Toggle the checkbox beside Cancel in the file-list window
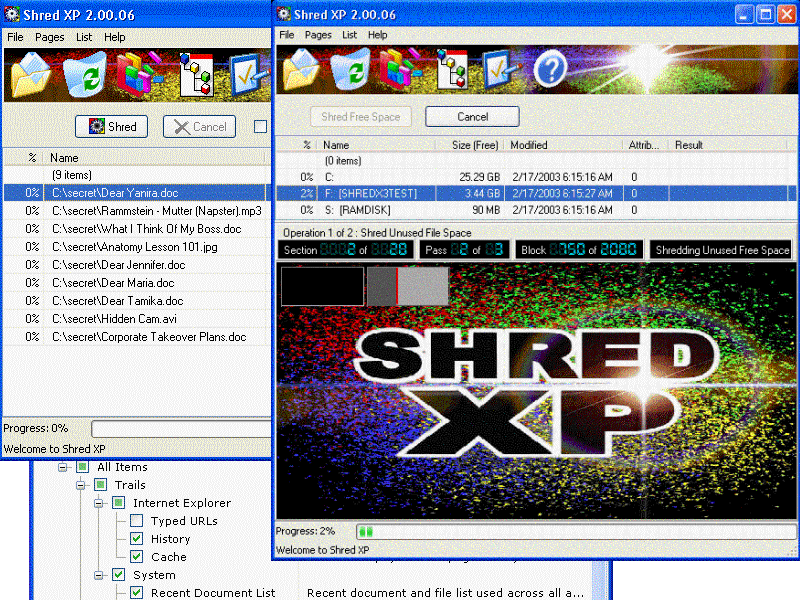The image size is (800, 600). point(260,127)
